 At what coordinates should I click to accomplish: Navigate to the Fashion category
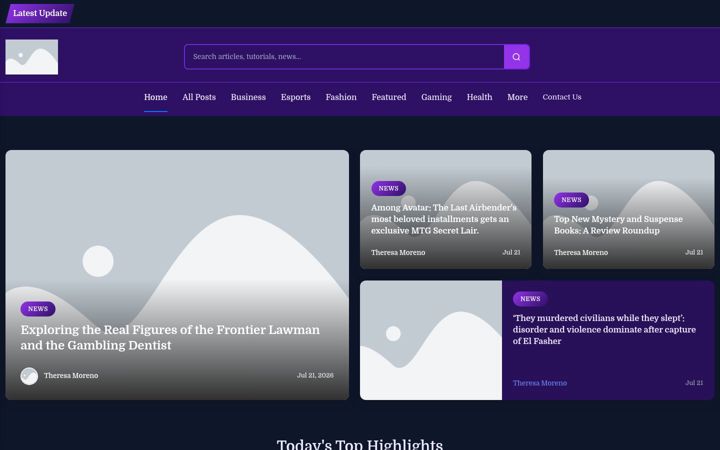pyautogui.click(x=341, y=97)
